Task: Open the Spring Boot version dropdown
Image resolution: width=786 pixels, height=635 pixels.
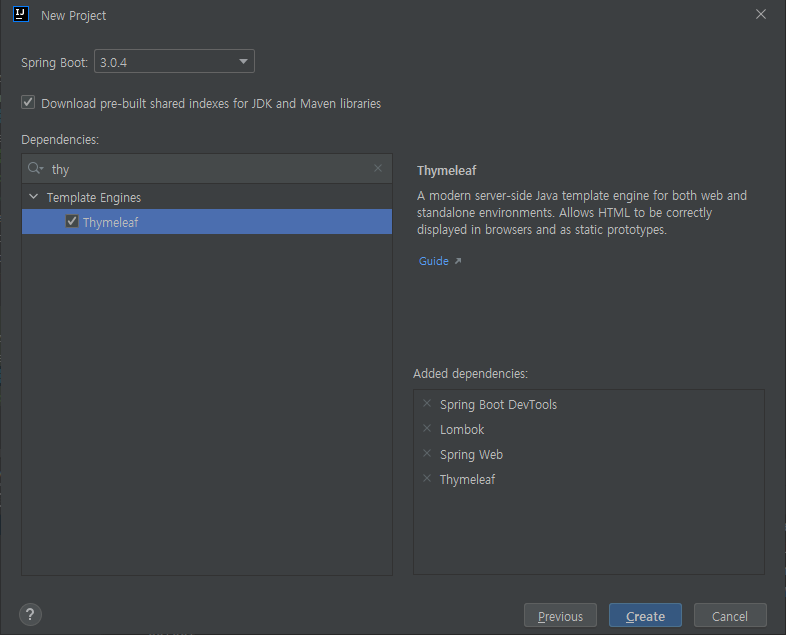Action: [x=174, y=61]
